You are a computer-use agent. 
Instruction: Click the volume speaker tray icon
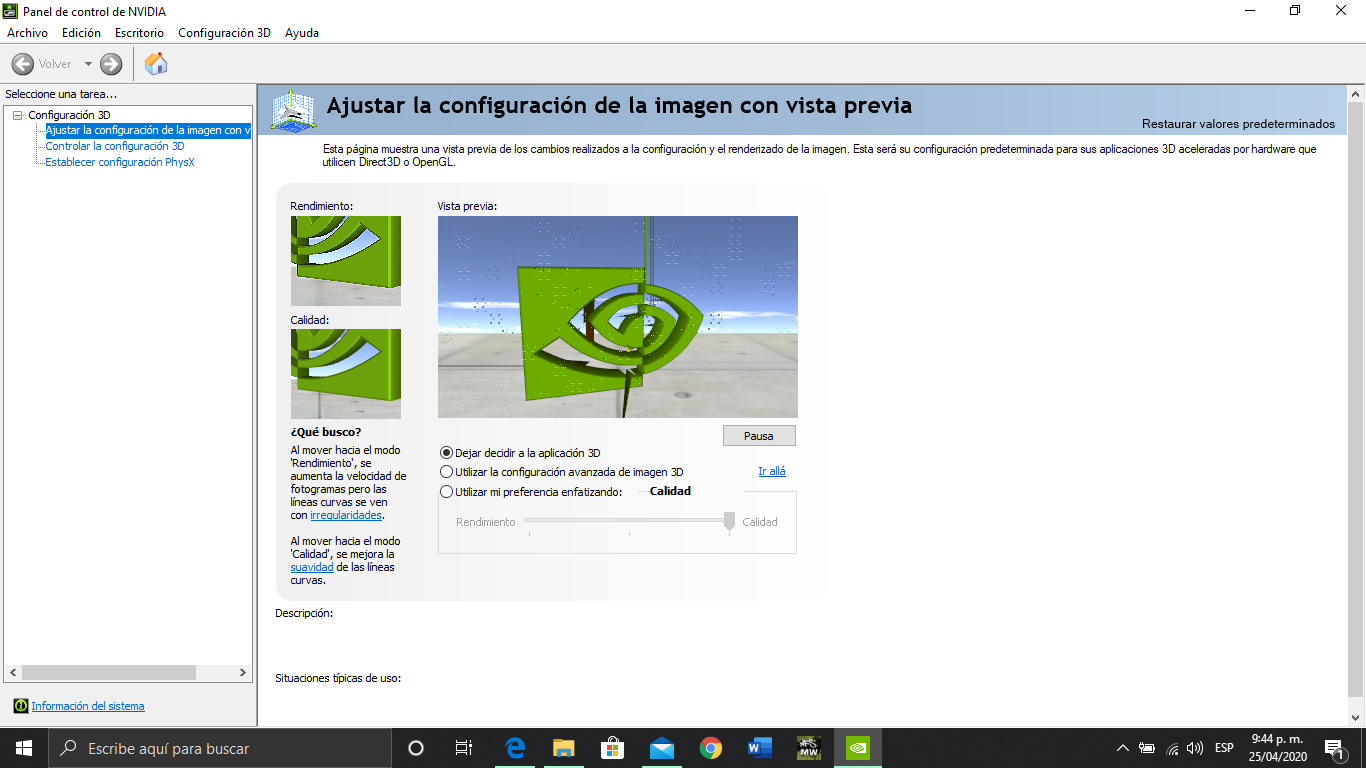tap(1195, 748)
